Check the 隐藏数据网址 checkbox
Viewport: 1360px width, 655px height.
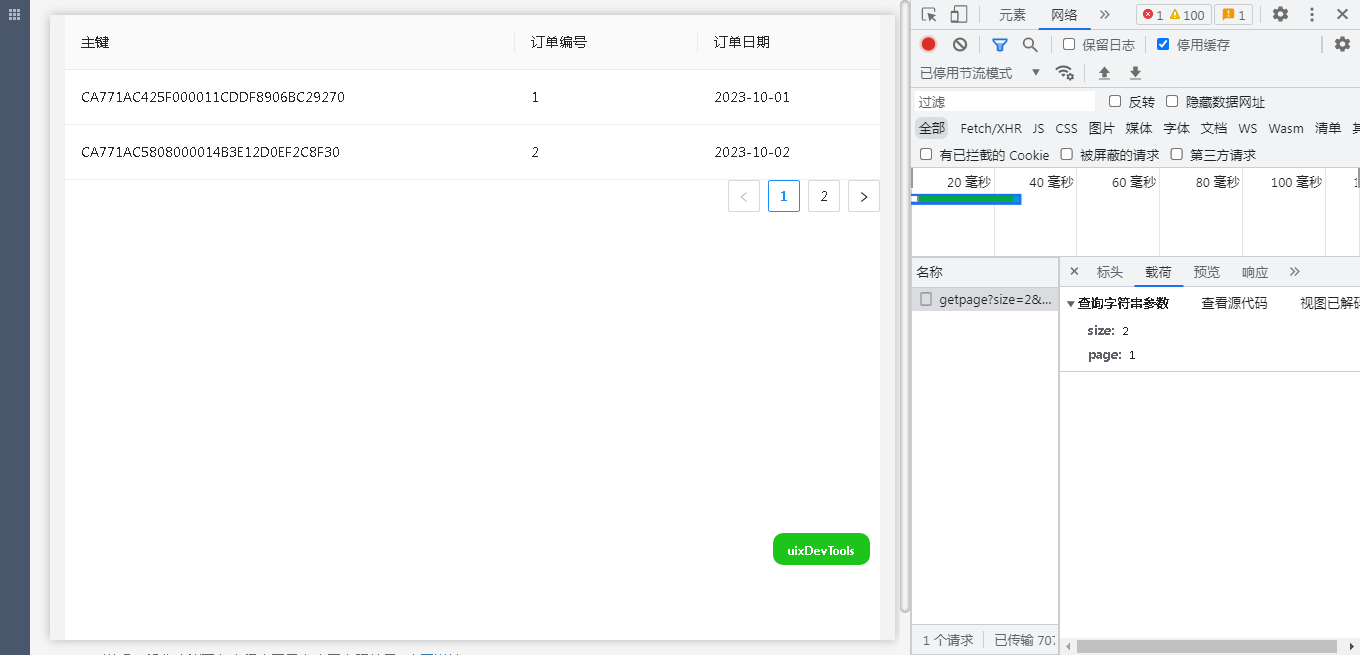click(1172, 101)
